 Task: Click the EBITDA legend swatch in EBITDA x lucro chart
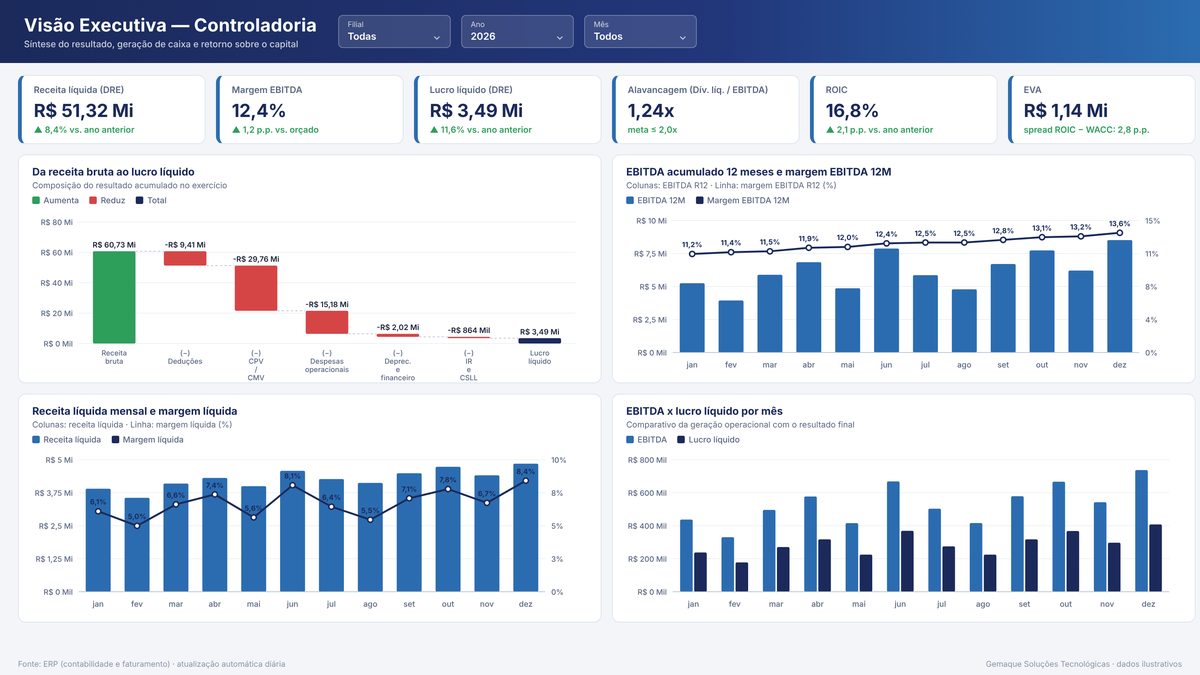[631, 440]
